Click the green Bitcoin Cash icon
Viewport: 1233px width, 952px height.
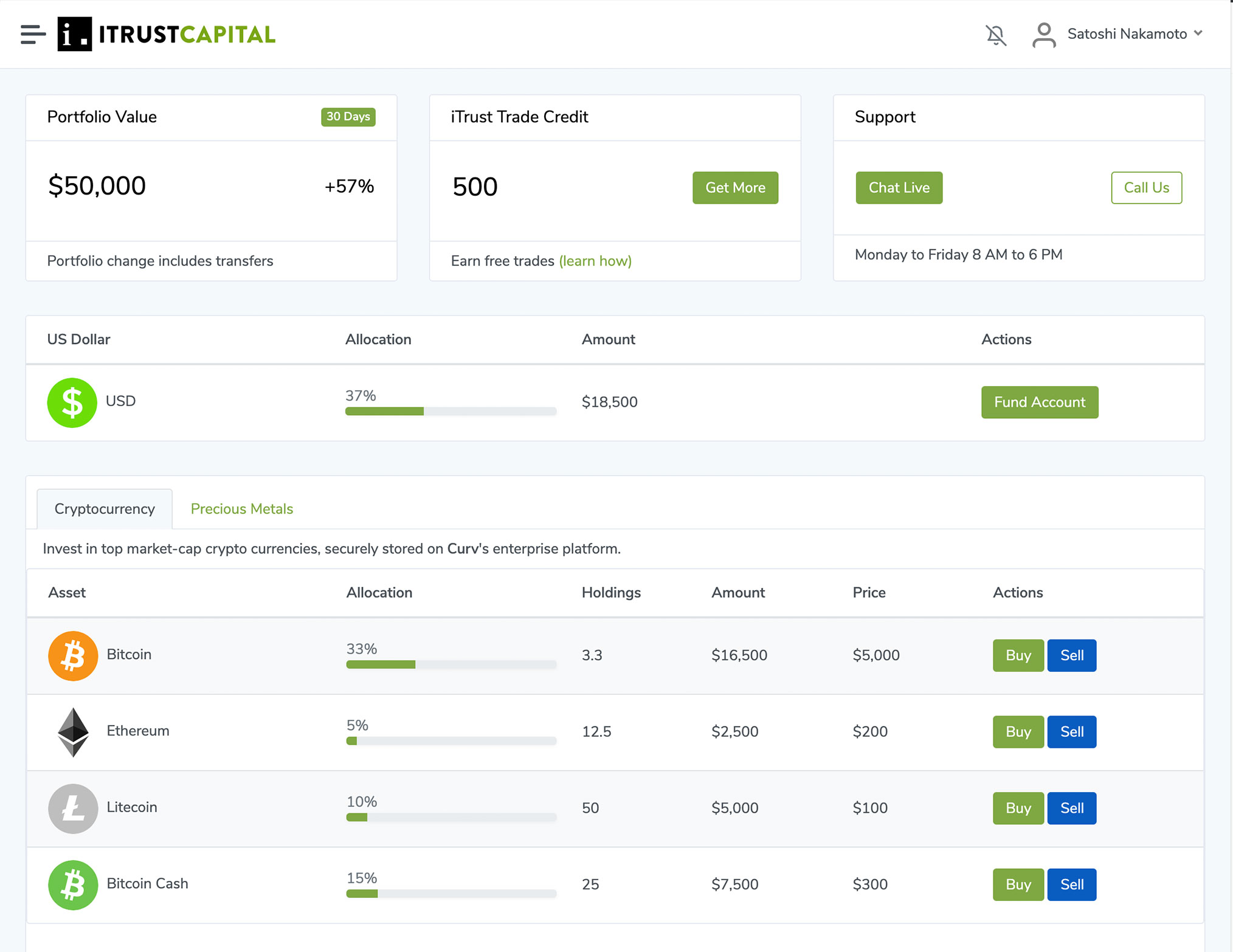pyautogui.click(x=73, y=885)
